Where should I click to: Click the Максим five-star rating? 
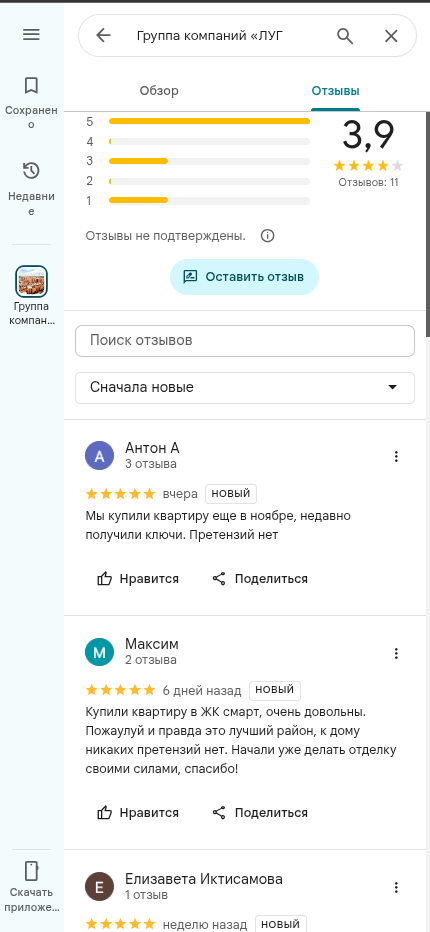[121, 690]
